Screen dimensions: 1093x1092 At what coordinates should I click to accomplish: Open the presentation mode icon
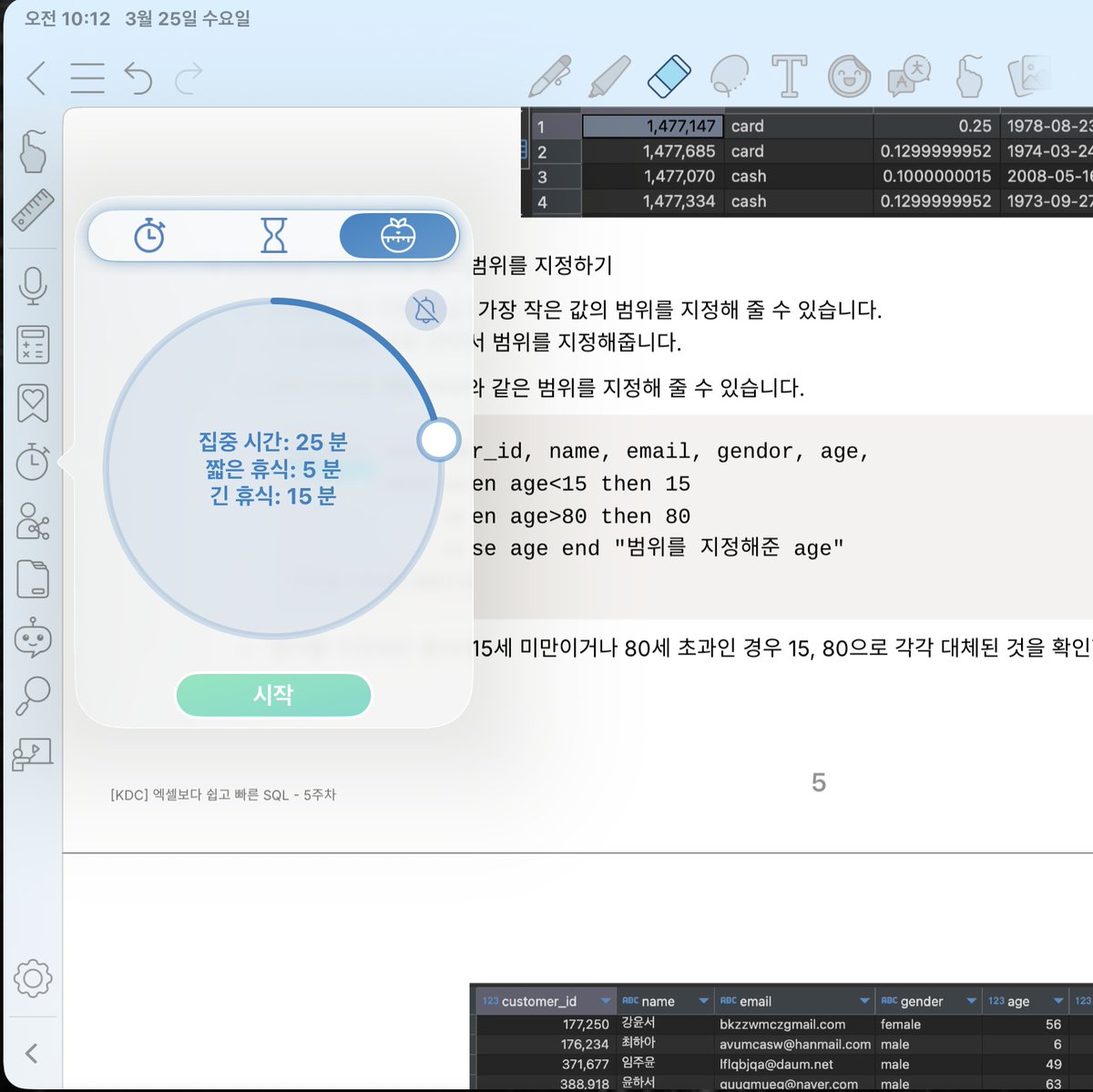point(33,755)
